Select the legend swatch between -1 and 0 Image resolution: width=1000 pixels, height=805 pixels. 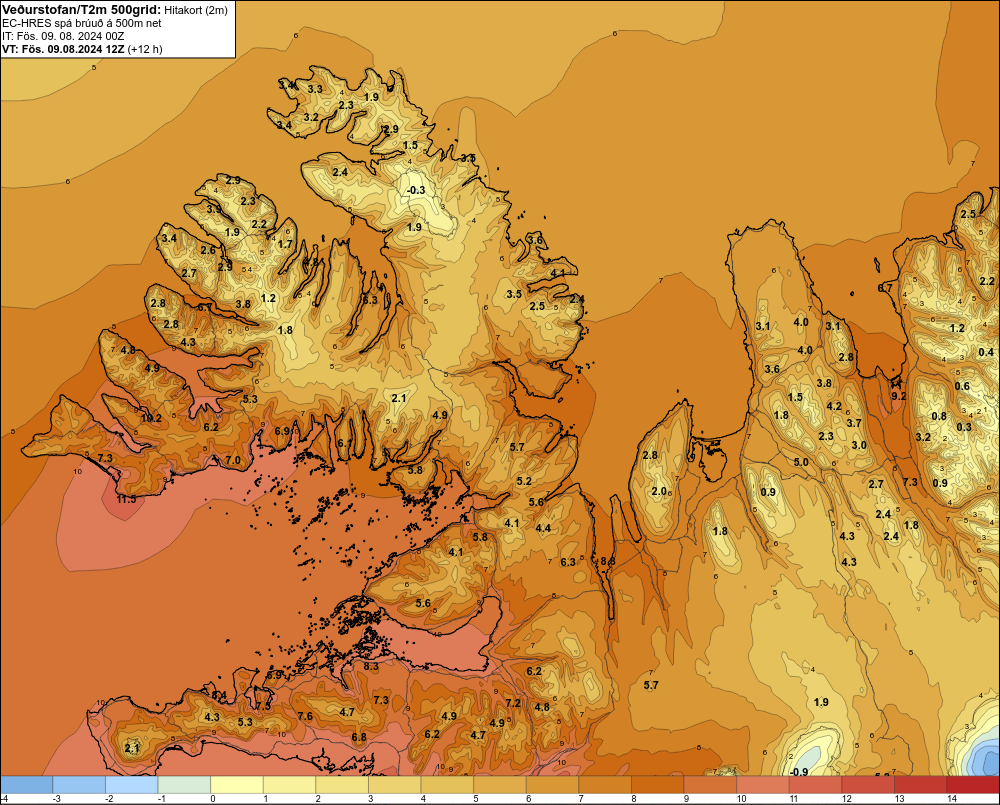point(184,785)
